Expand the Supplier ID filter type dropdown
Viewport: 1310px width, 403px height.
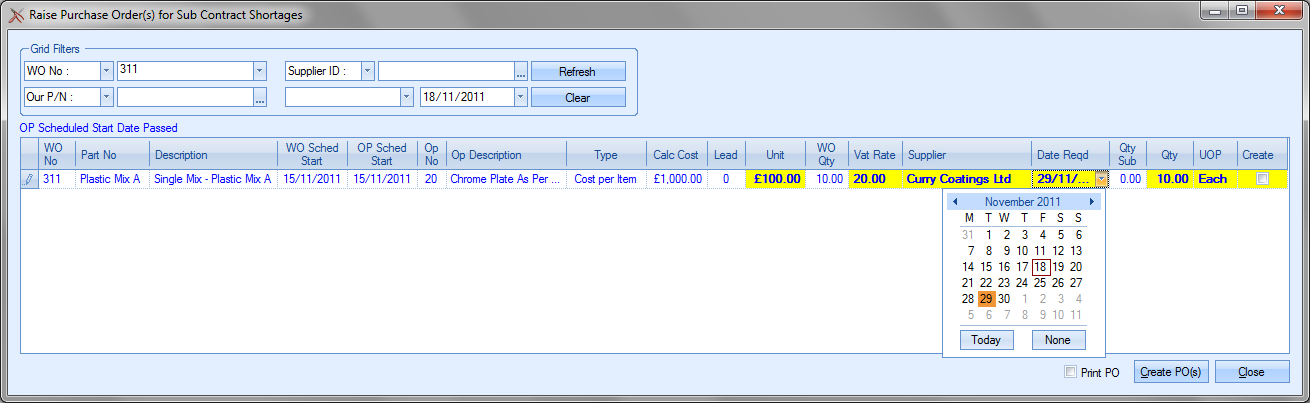point(367,72)
